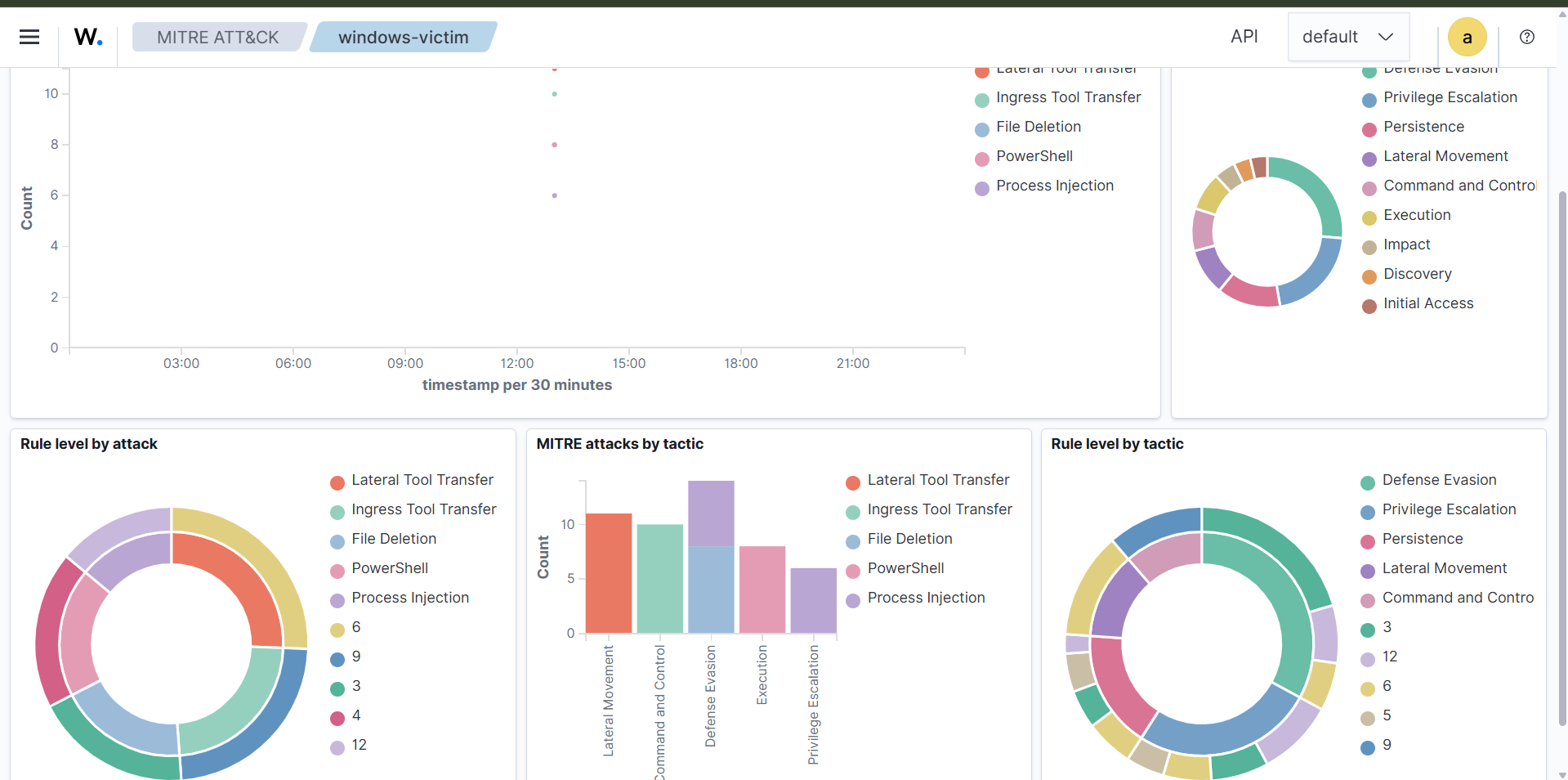Click the green Command and Control bar
The height and width of the screenshot is (780, 1568).
pyautogui.click(x=660, y=579)
